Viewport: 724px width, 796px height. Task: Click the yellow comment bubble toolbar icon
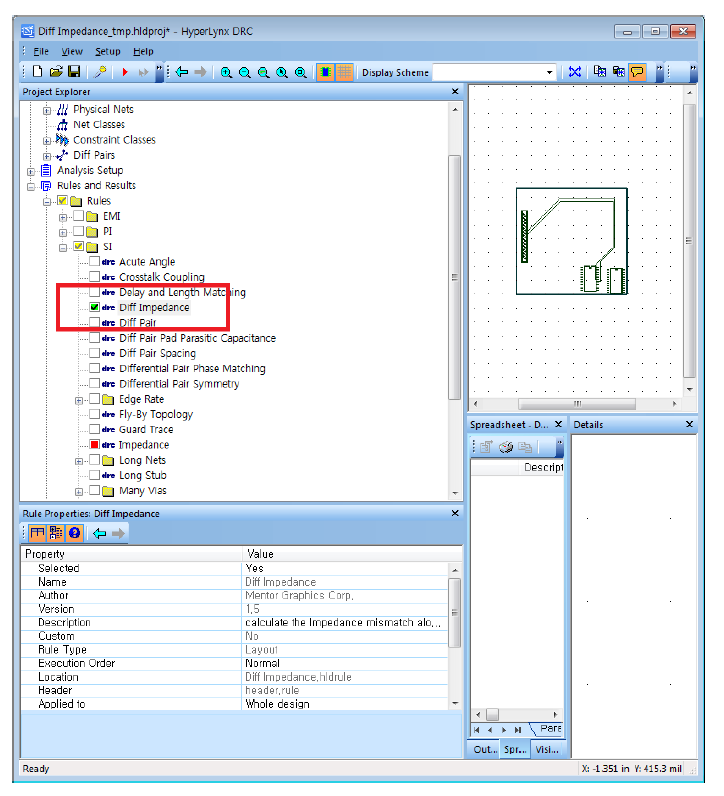click(637, 72)
